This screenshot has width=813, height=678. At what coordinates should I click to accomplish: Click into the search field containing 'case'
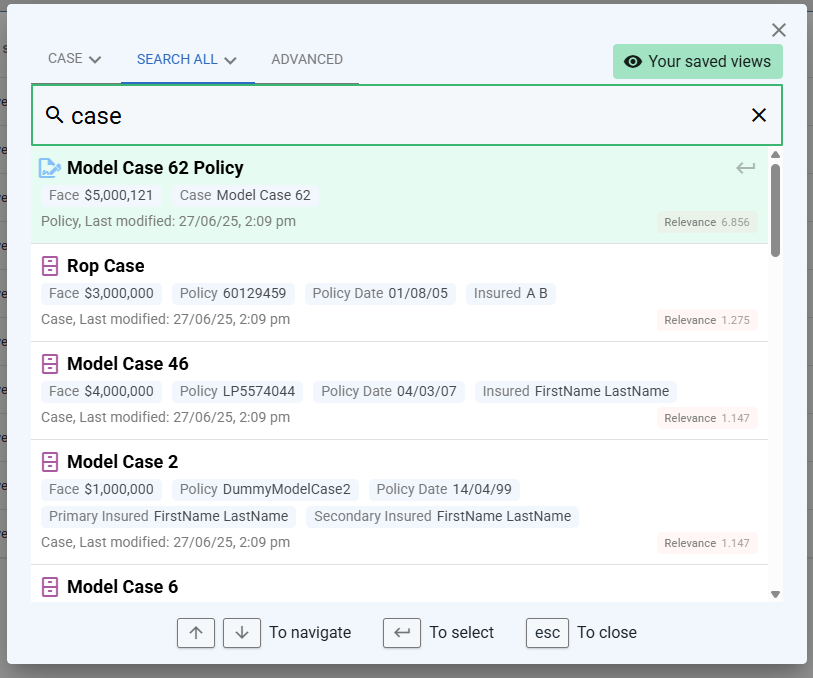click(x=400, y=115)
